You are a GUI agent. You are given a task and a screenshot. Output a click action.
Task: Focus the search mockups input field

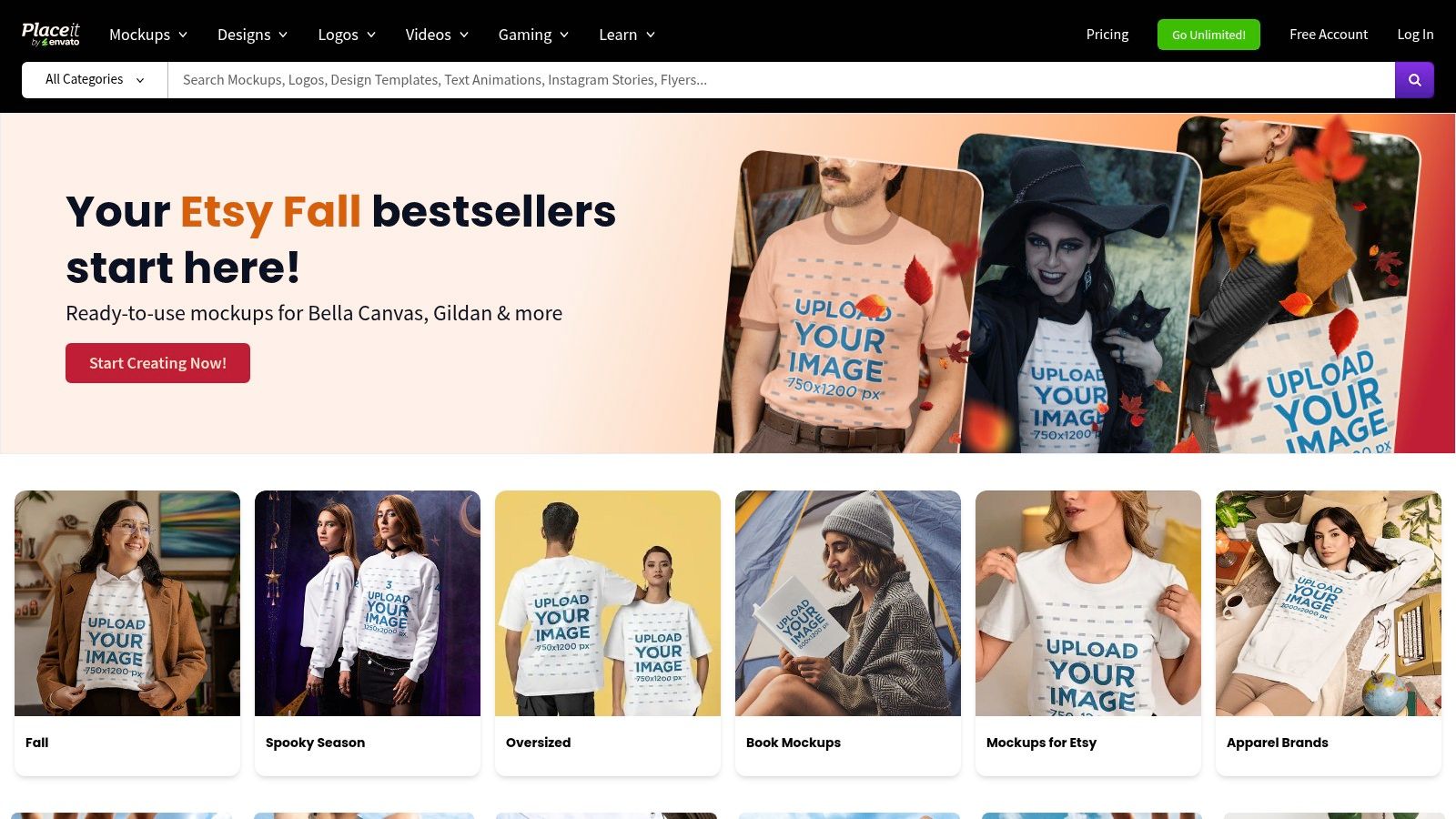click(x=781, y=80)
